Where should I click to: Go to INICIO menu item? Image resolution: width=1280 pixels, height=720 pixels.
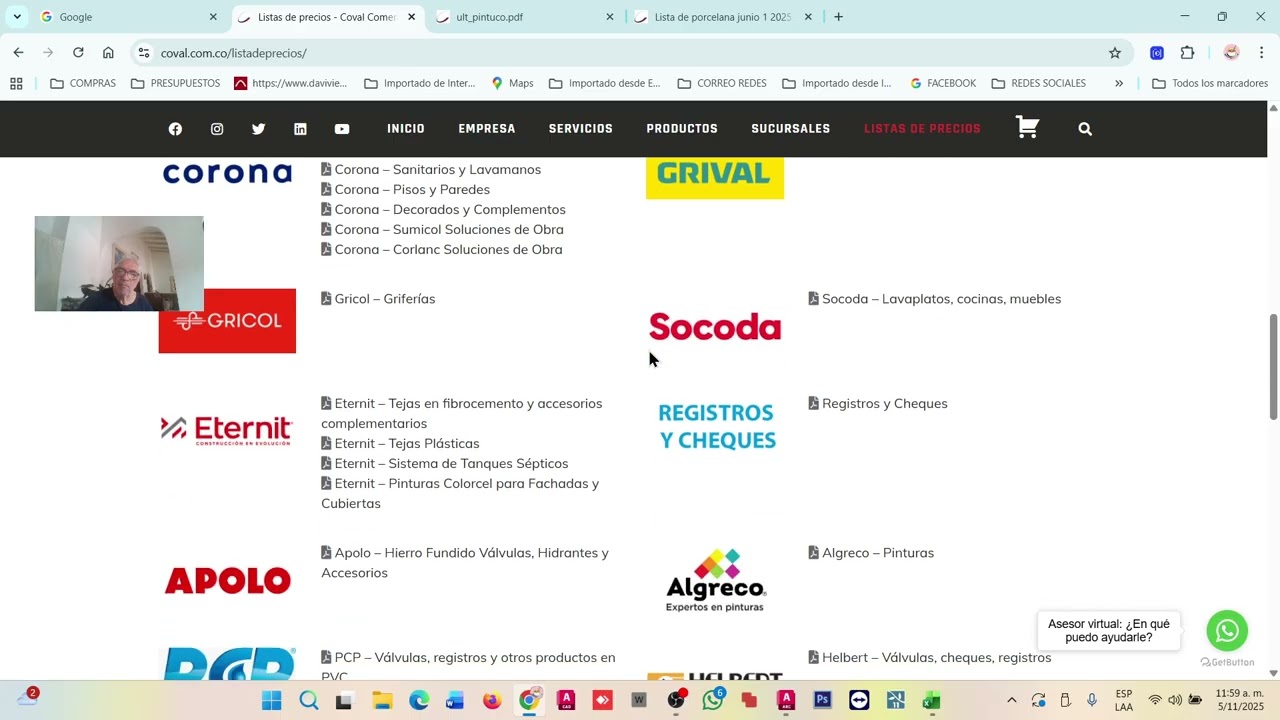pyautogui.click(x=406, y=129)
